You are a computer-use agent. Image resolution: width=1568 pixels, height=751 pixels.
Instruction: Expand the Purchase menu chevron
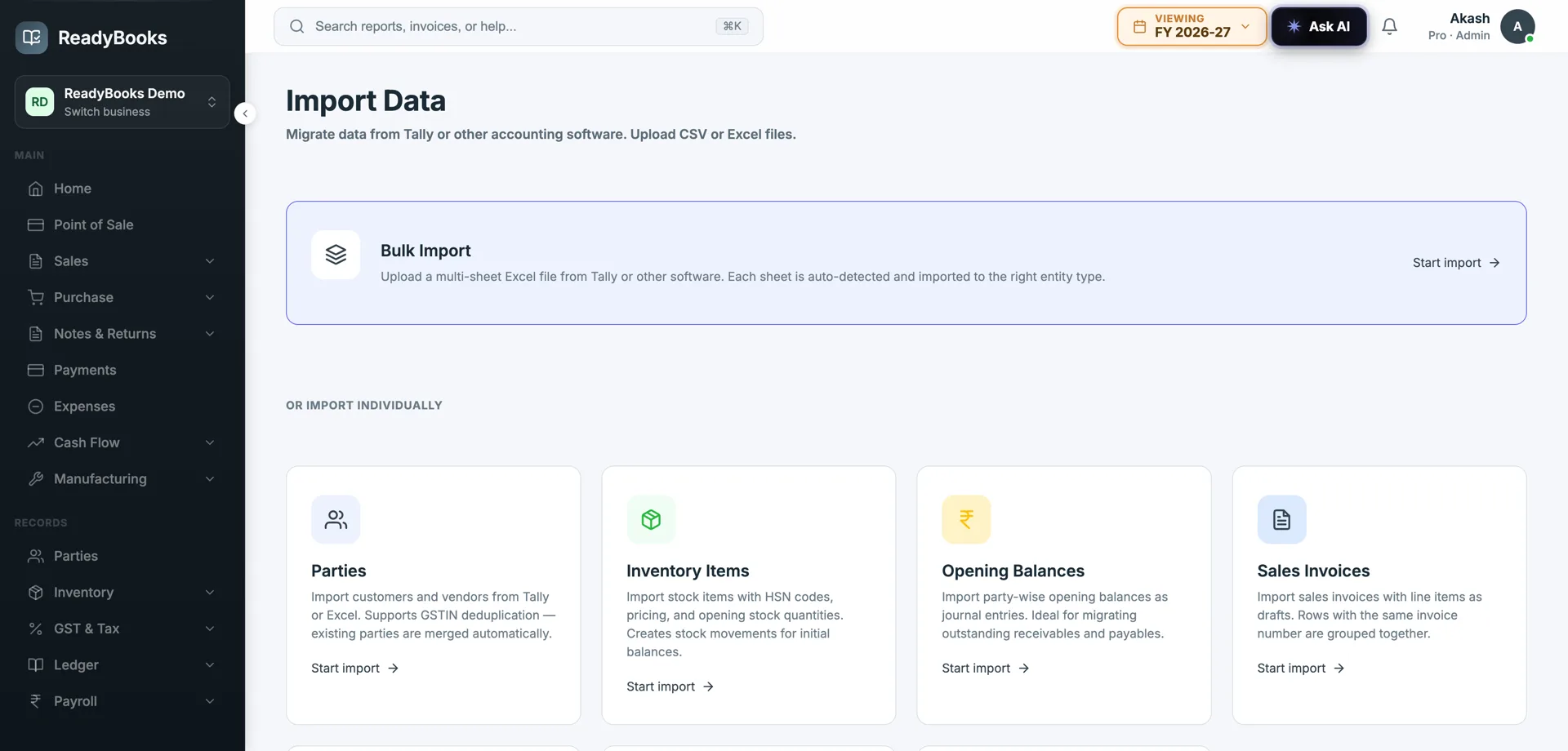210,297
